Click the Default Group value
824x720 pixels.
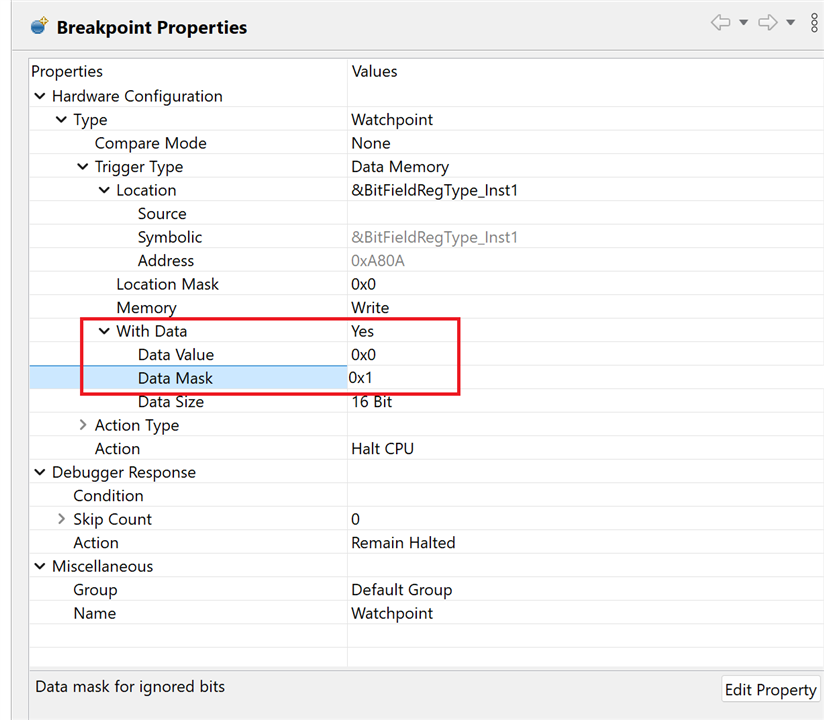(x=401, y=590)
